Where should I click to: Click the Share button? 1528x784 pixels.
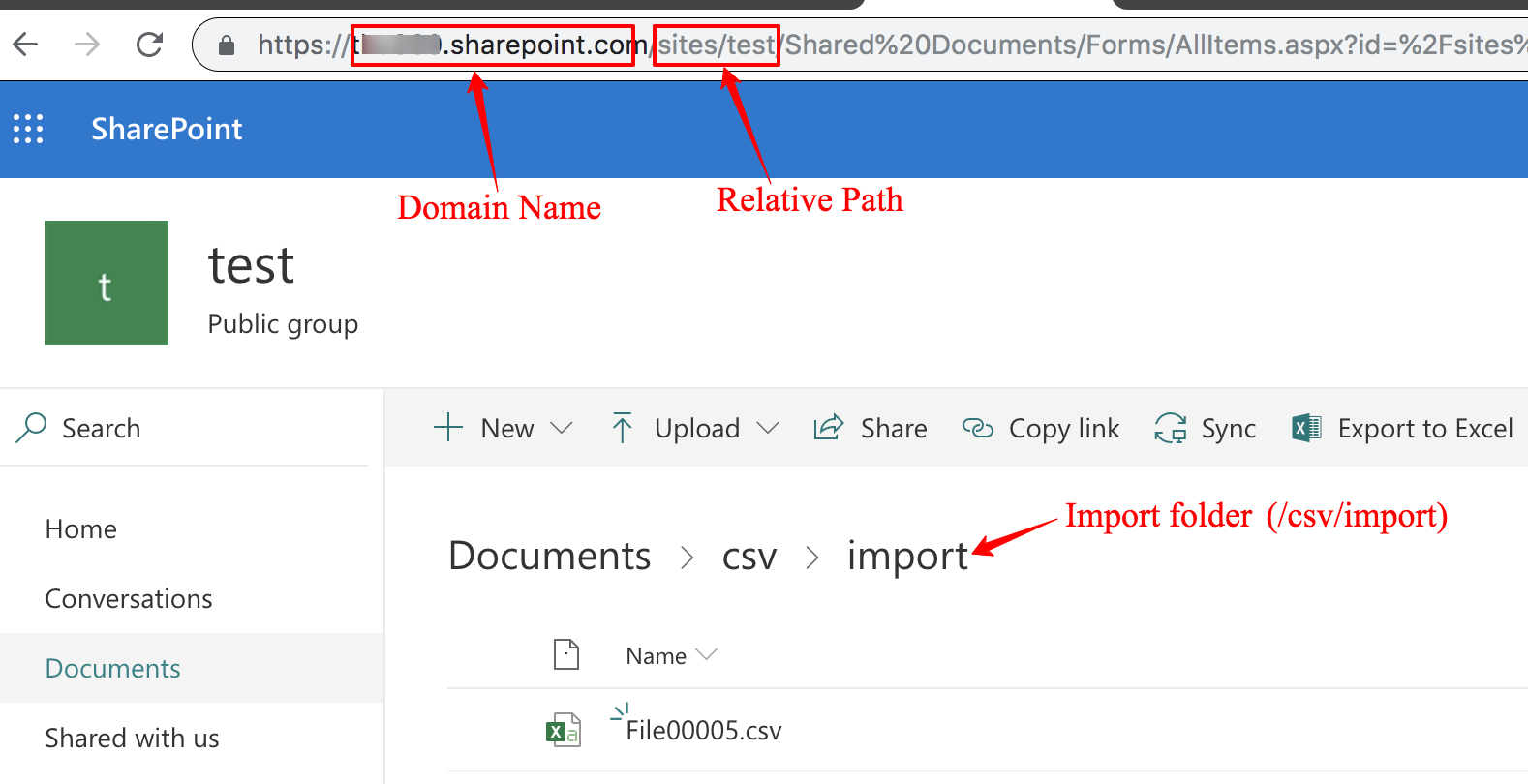(871, 428)
